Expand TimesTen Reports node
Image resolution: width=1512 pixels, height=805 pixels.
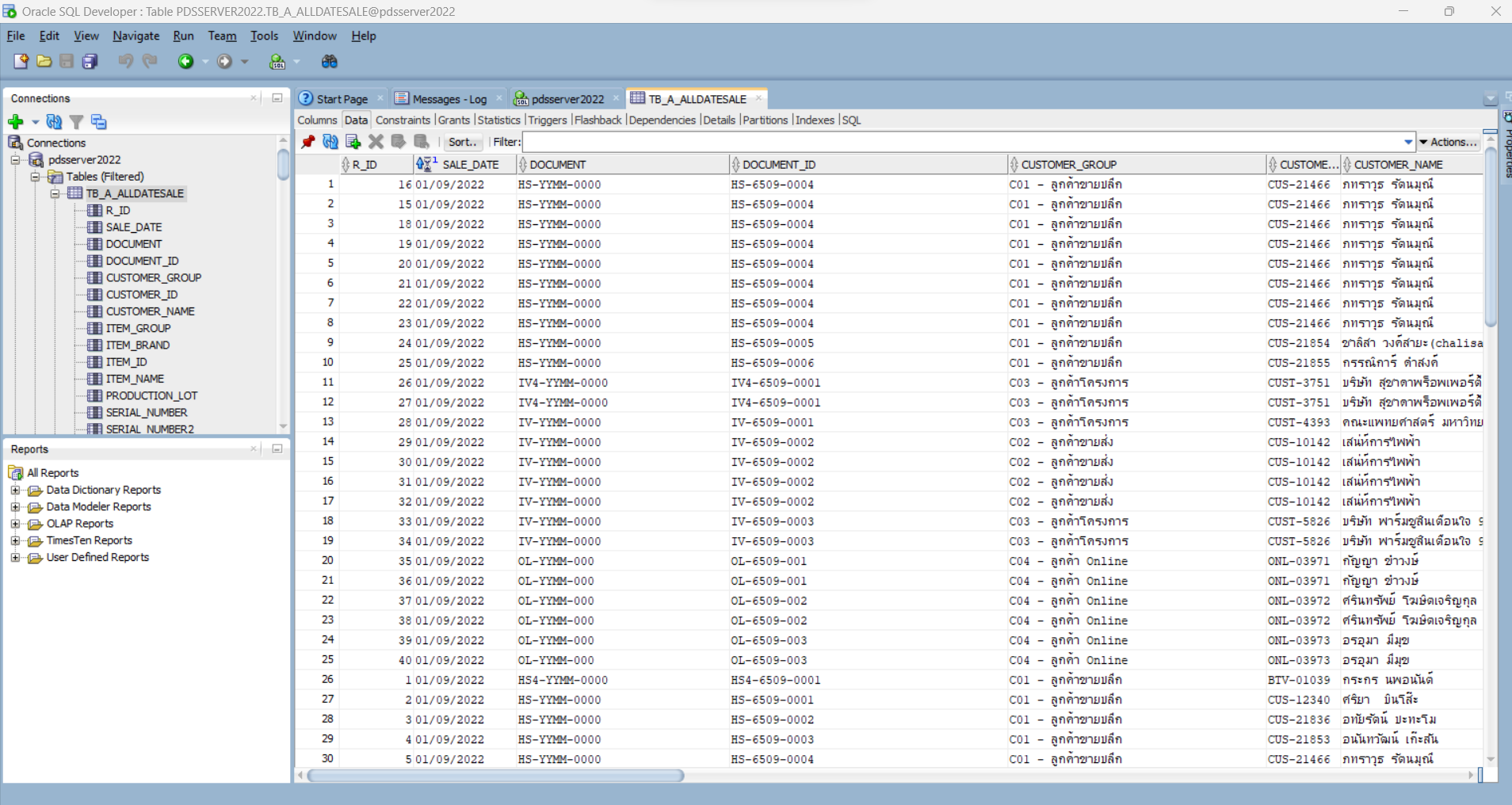[15, 540]
